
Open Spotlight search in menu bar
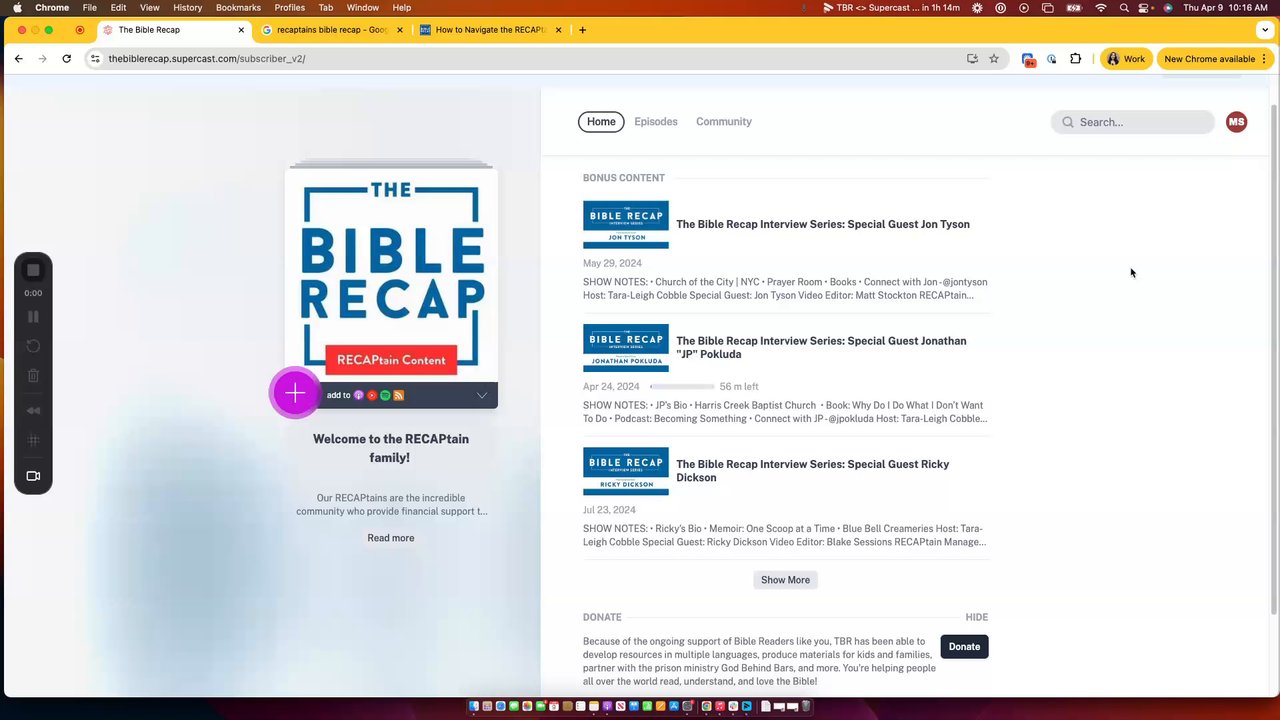[x=1124, y=7]
